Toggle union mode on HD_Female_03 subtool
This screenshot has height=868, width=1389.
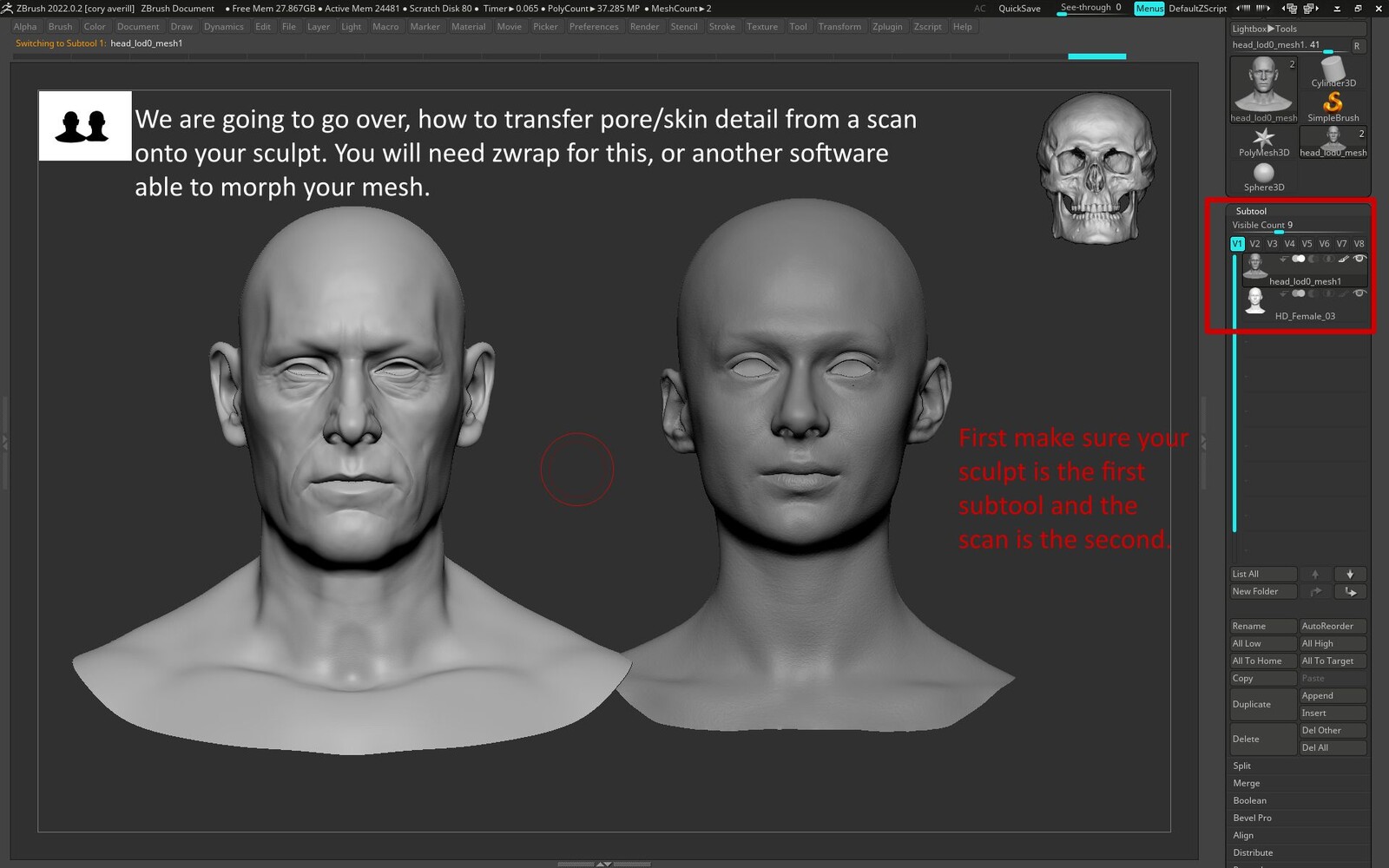[x=1299, y=293]
